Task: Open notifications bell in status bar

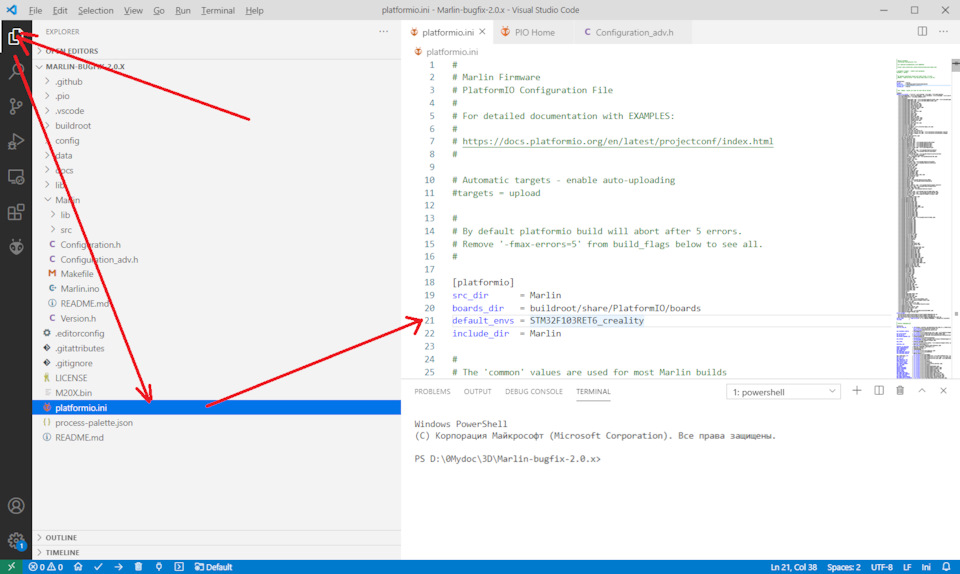Action: pos(946,567)
